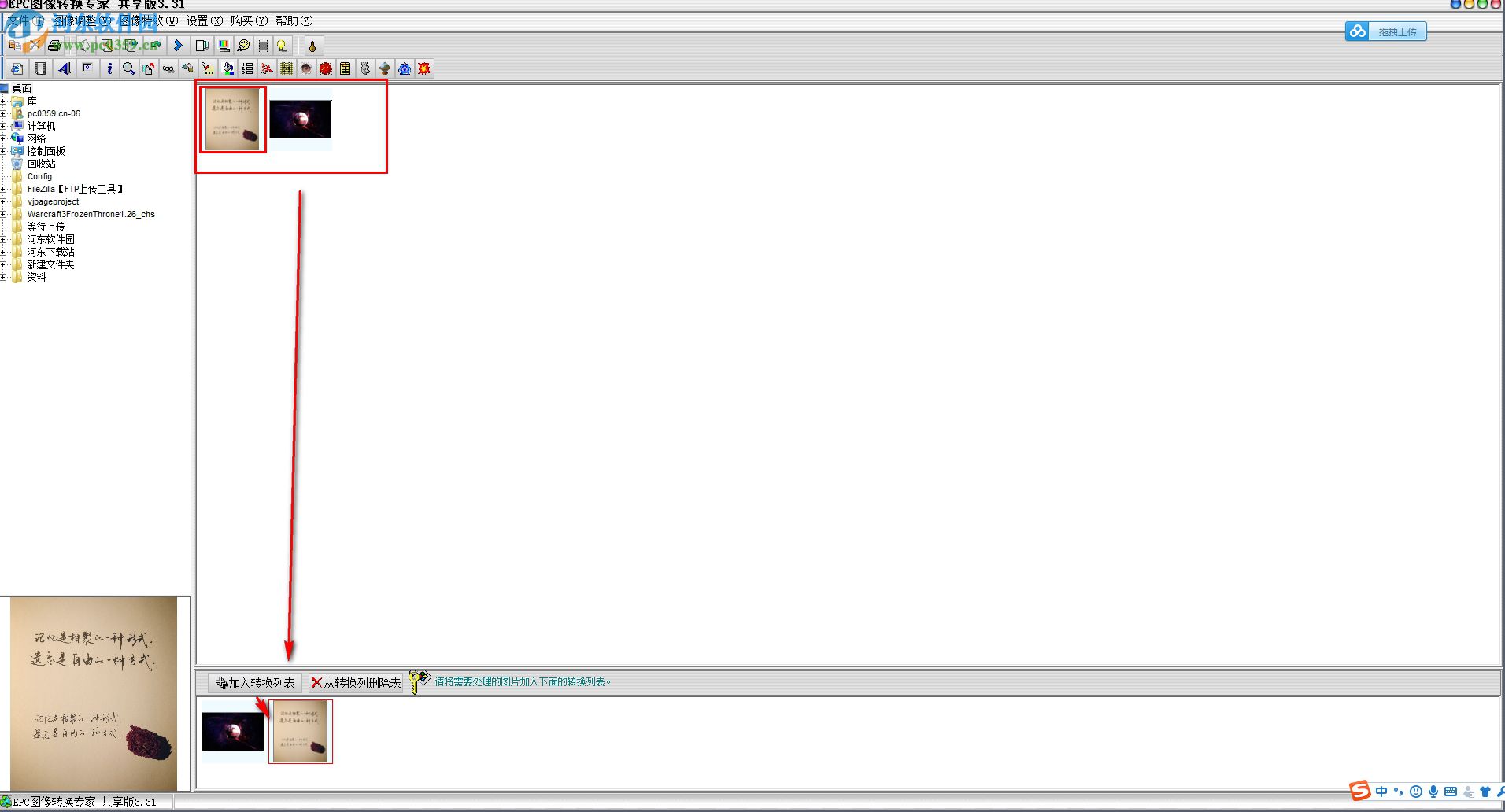Expand the pc0359.cn-06 tree node

coord(4,113)
